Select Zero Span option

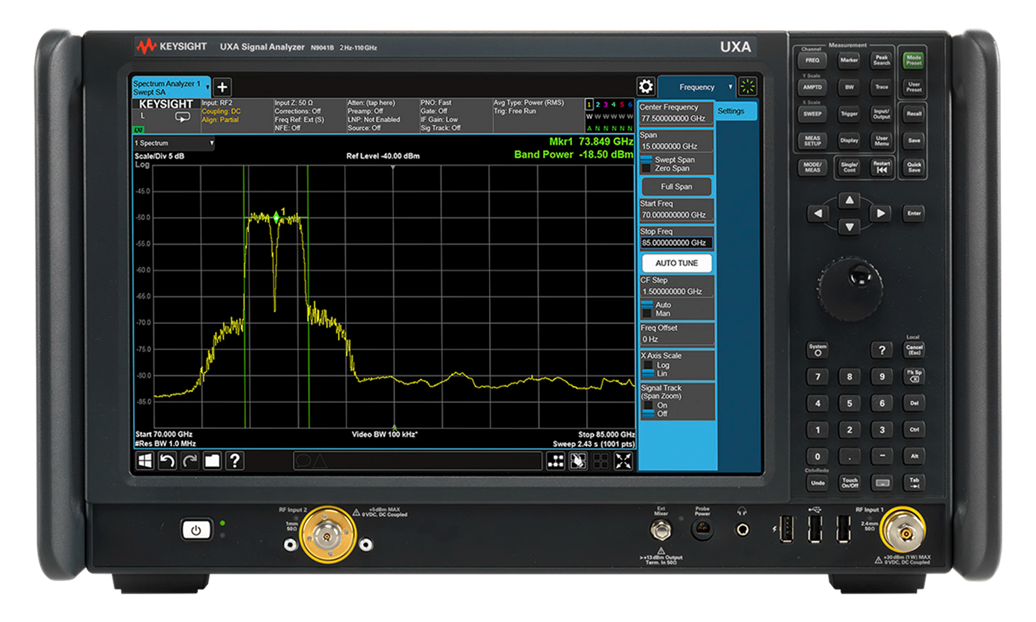[666, 169]
